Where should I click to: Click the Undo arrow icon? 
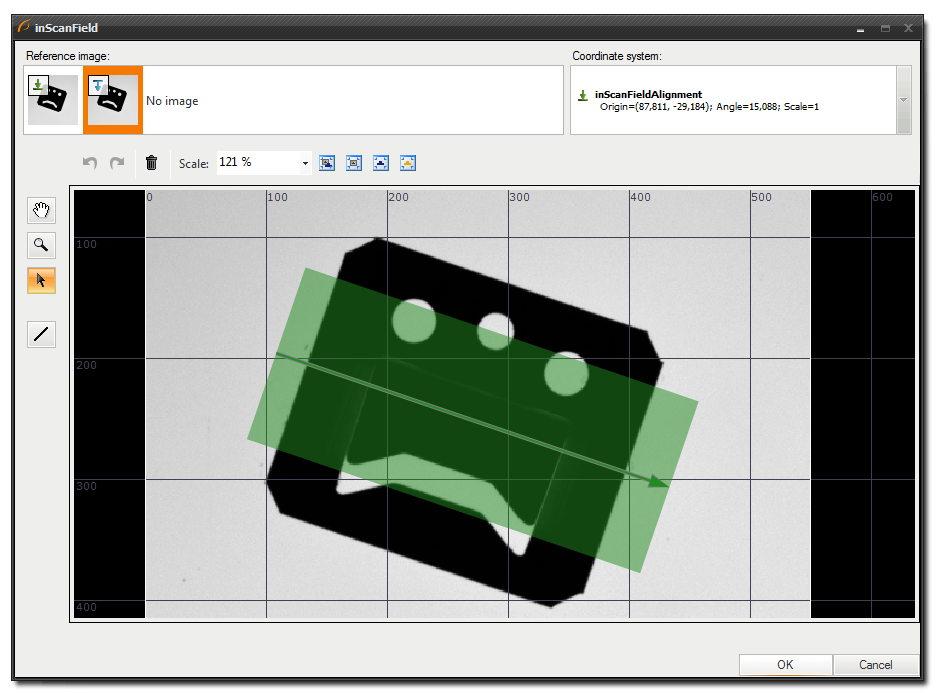click(90, 163)
